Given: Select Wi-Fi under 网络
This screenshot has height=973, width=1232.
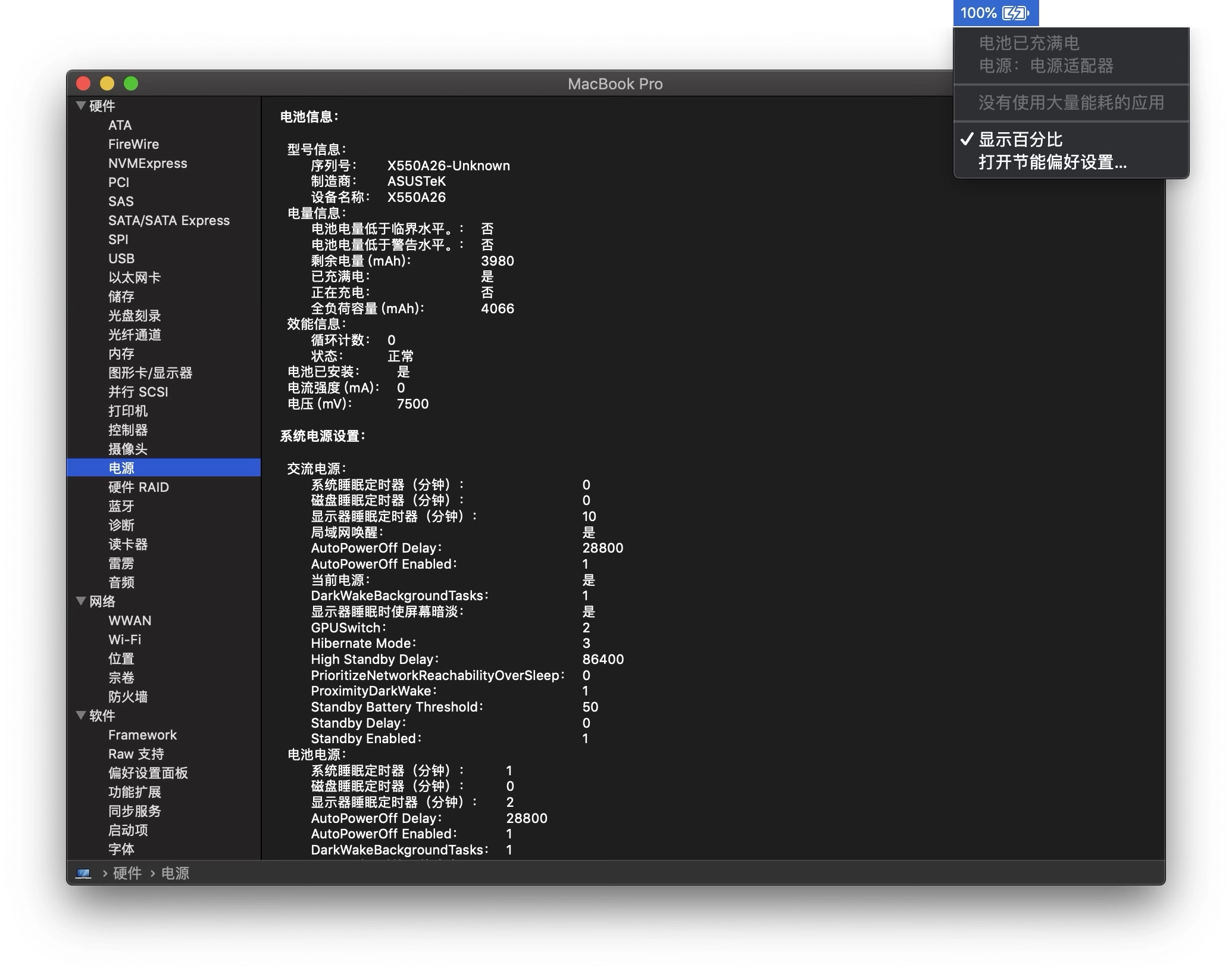Looking at the screenshot, I should click(124, 640).
